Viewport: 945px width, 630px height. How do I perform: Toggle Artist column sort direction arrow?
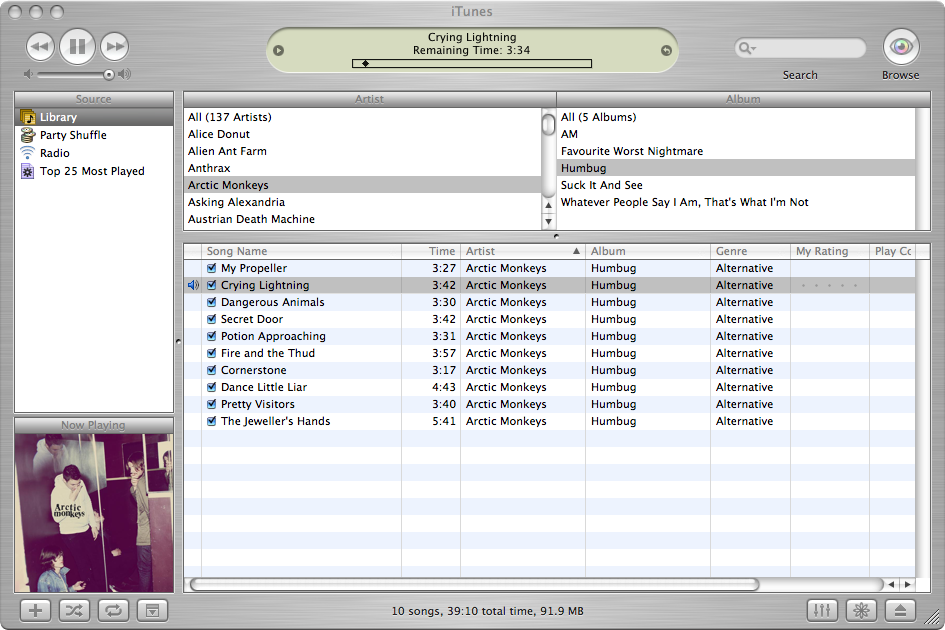tap(576, 251)
